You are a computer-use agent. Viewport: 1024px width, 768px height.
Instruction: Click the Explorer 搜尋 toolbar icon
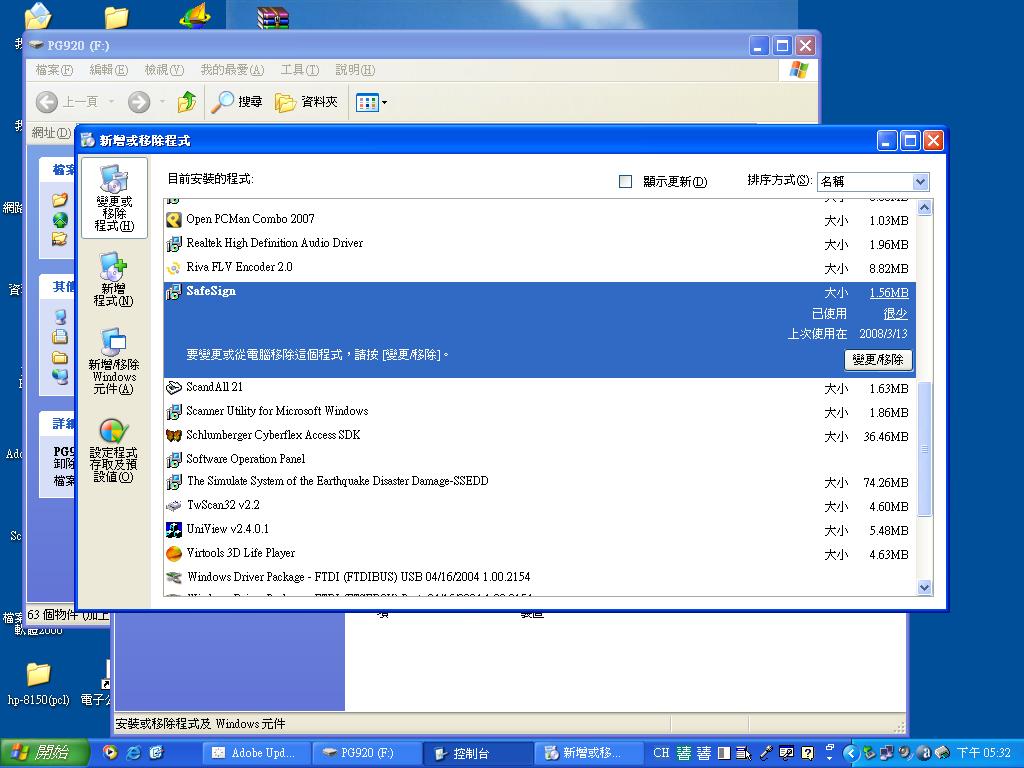click(x=237, y=102)
